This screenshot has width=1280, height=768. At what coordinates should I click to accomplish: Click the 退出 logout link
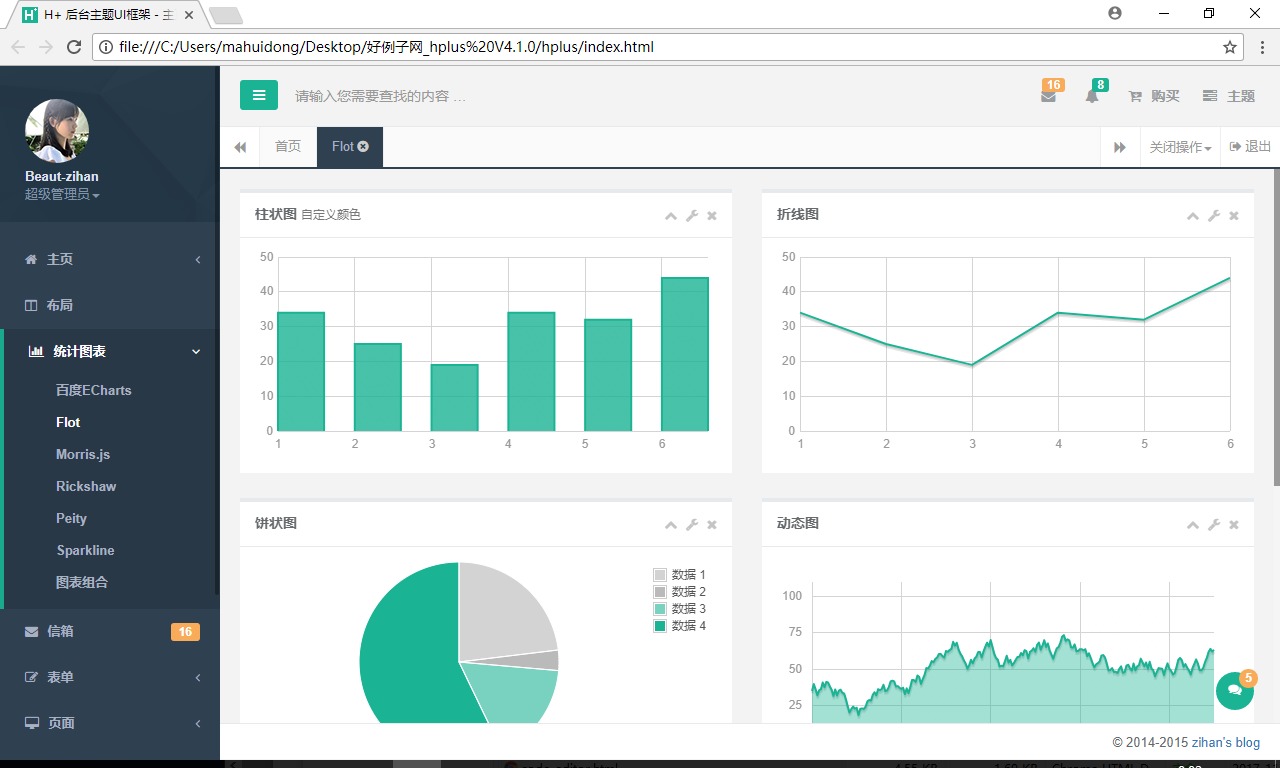1250,146
